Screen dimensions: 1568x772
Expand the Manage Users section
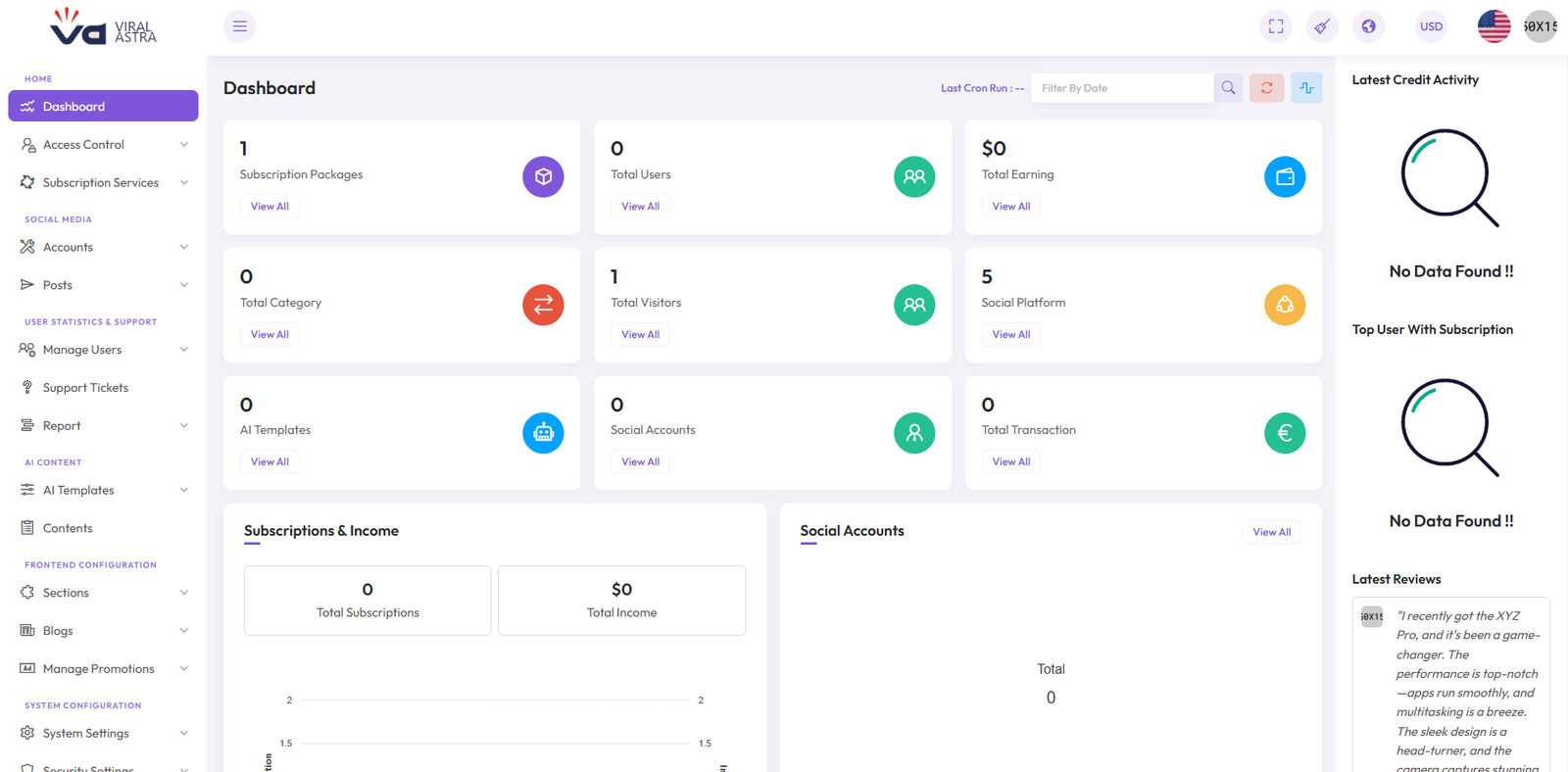103,350
